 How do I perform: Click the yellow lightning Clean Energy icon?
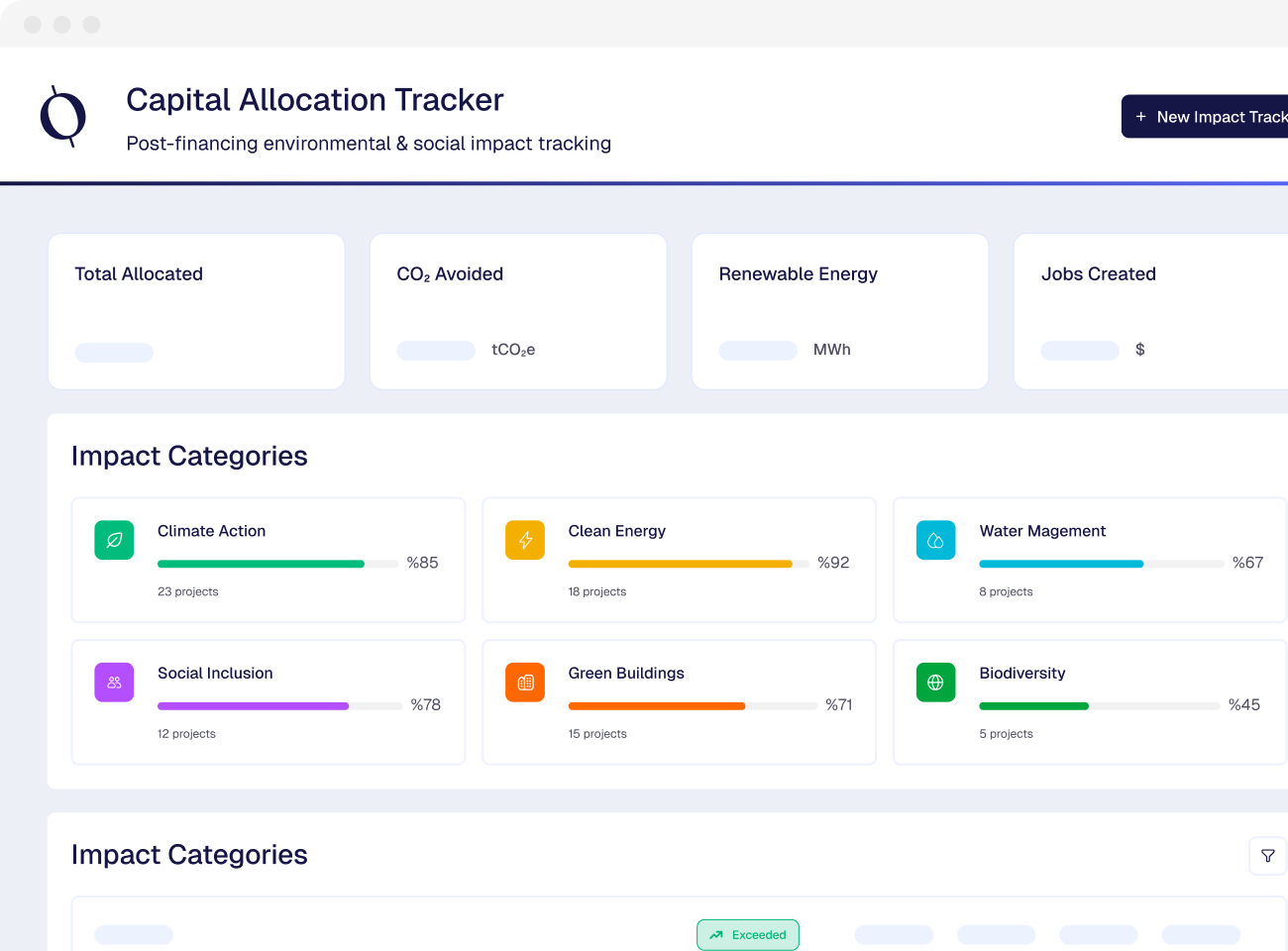tap(525, 540)
